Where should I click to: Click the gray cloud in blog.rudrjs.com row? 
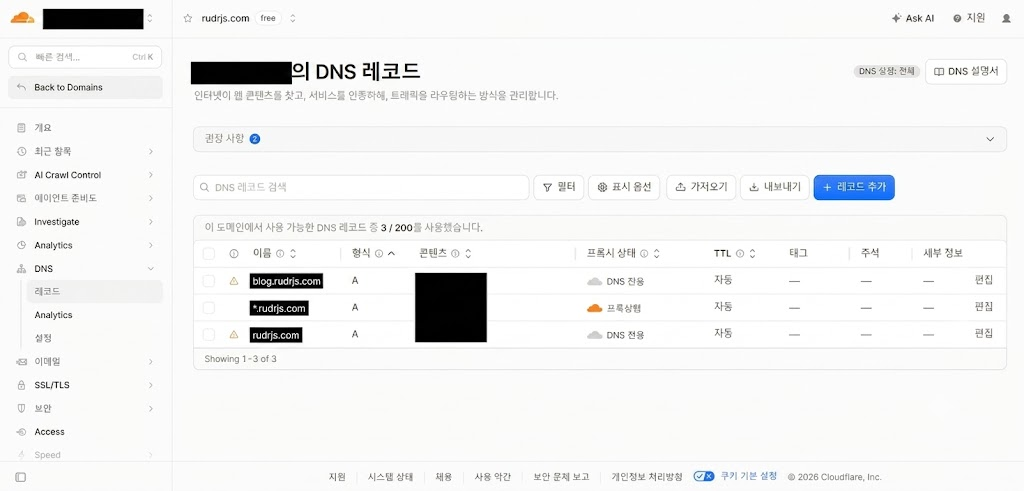click(x=594, y=281)
